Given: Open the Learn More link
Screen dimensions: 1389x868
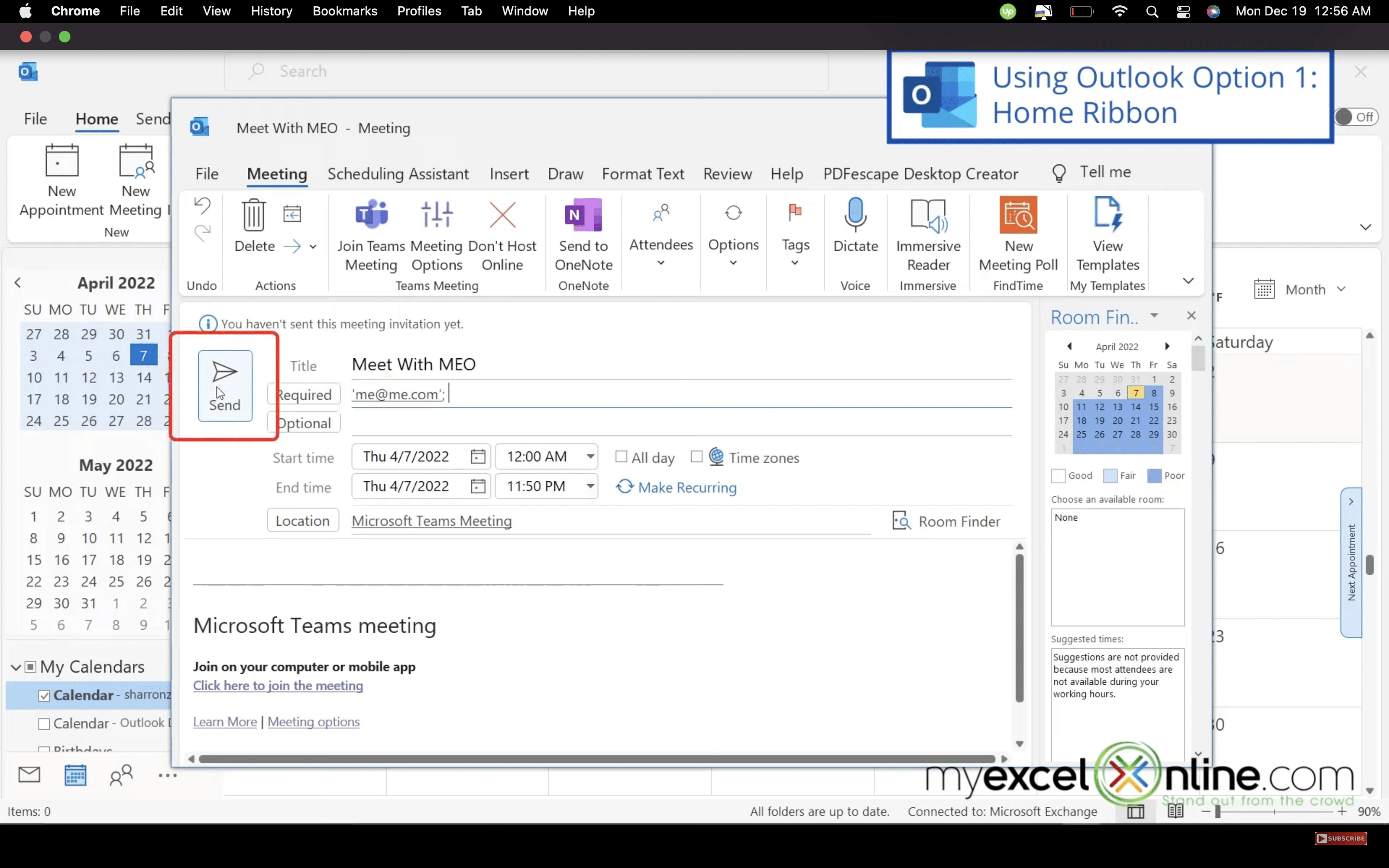Looking at the screenshot, I should [225, 721].
